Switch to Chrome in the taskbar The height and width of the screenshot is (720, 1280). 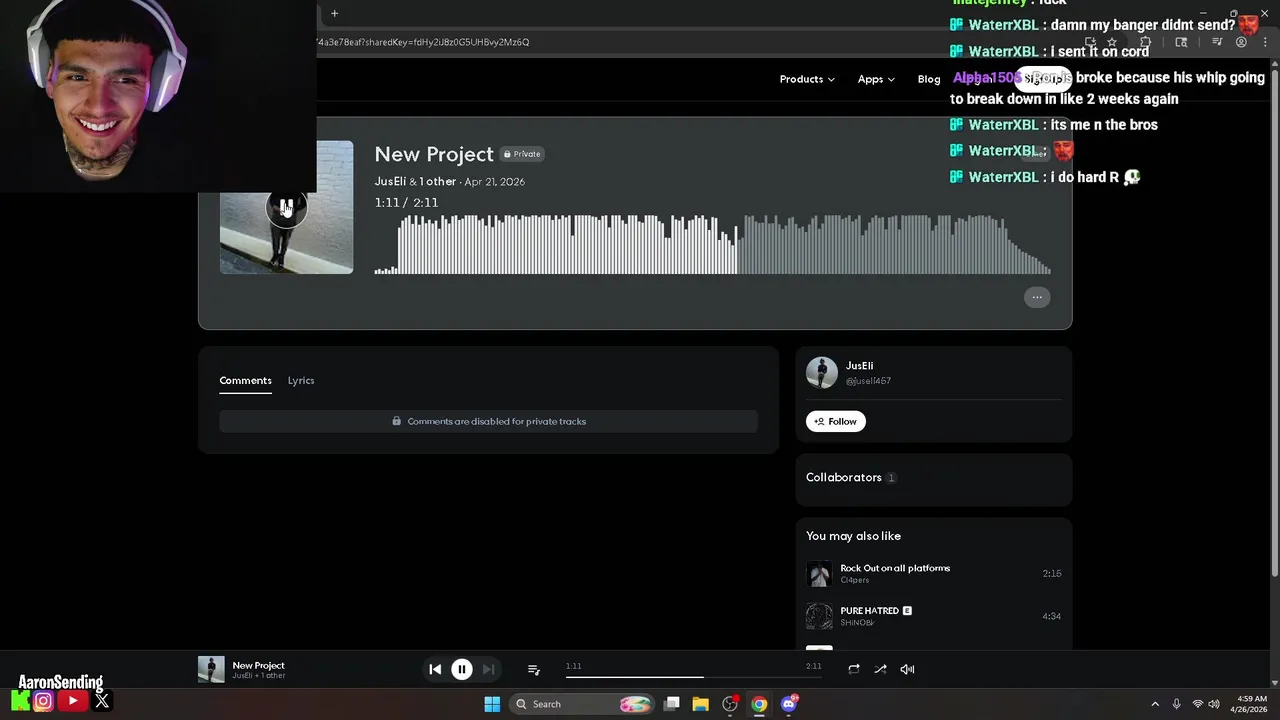click(759, 704)
